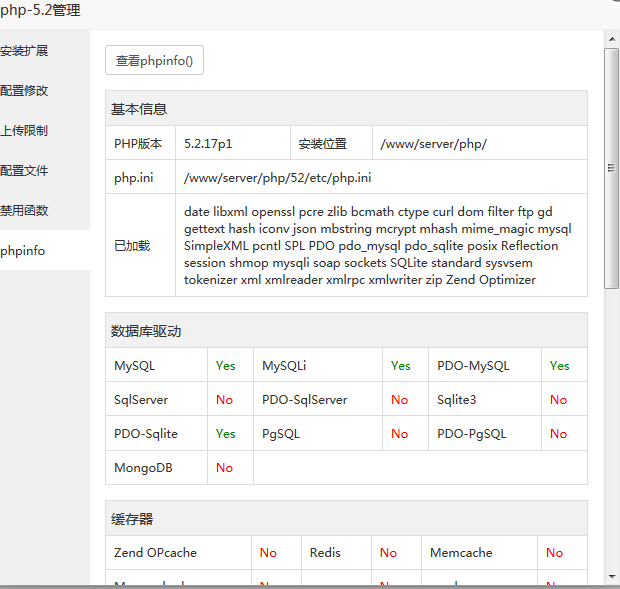The image size is (620, 589).
Task: Click No status next to SqlServer
Action: (x=224, y=400)
